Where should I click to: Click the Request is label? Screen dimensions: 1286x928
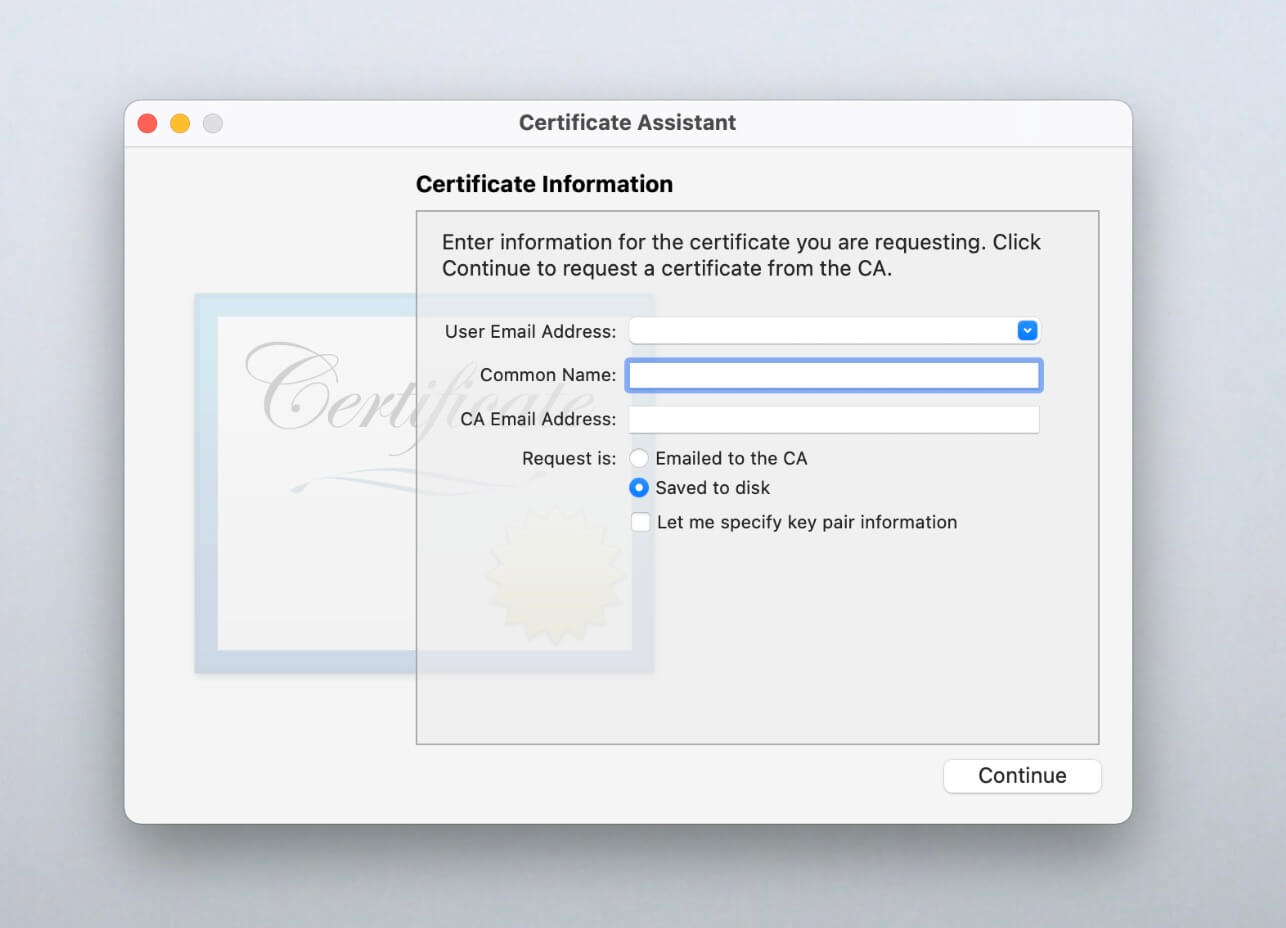tap(569, 459)
